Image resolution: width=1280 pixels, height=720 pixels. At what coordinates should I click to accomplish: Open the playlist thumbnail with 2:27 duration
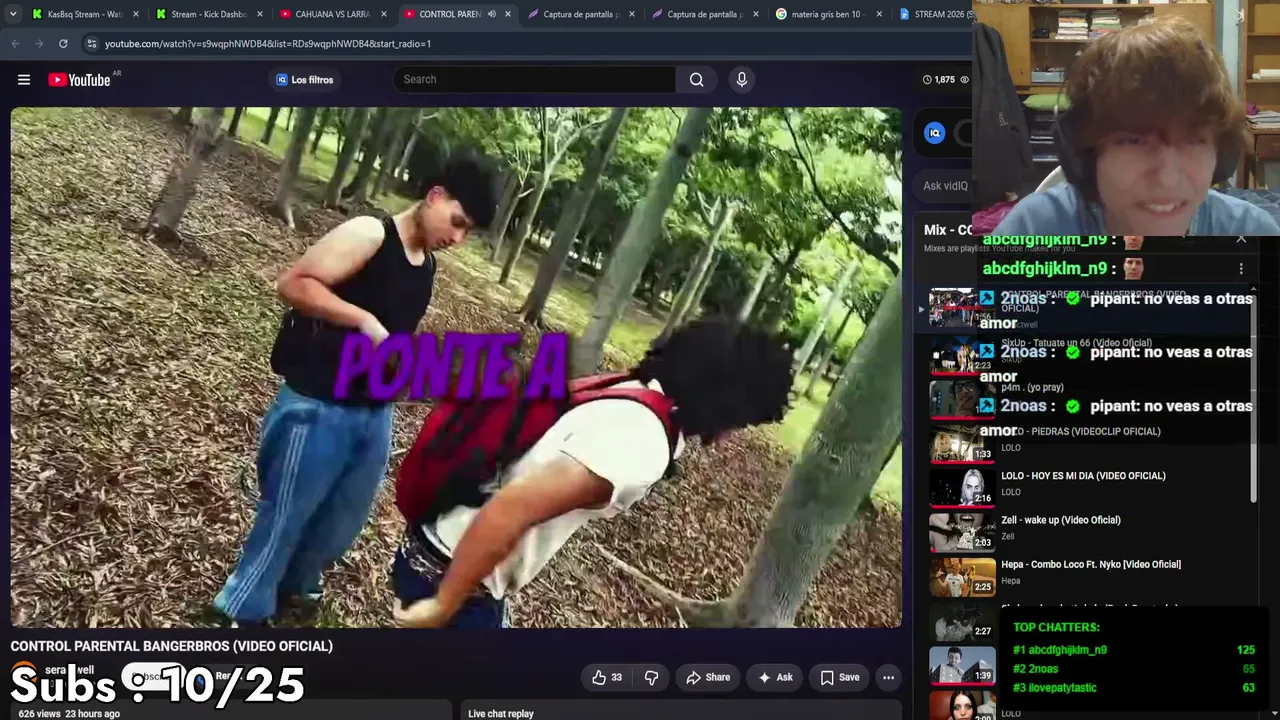[962, 620]
